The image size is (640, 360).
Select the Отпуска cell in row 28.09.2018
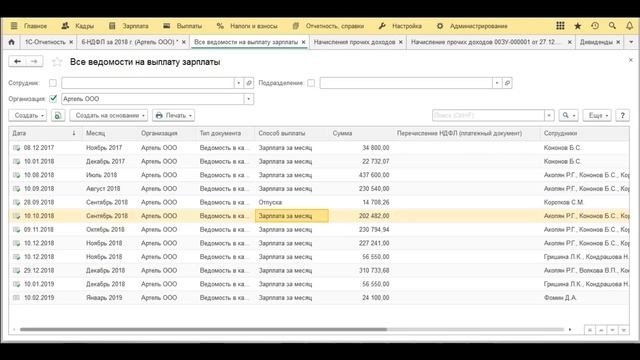(292, 202)
